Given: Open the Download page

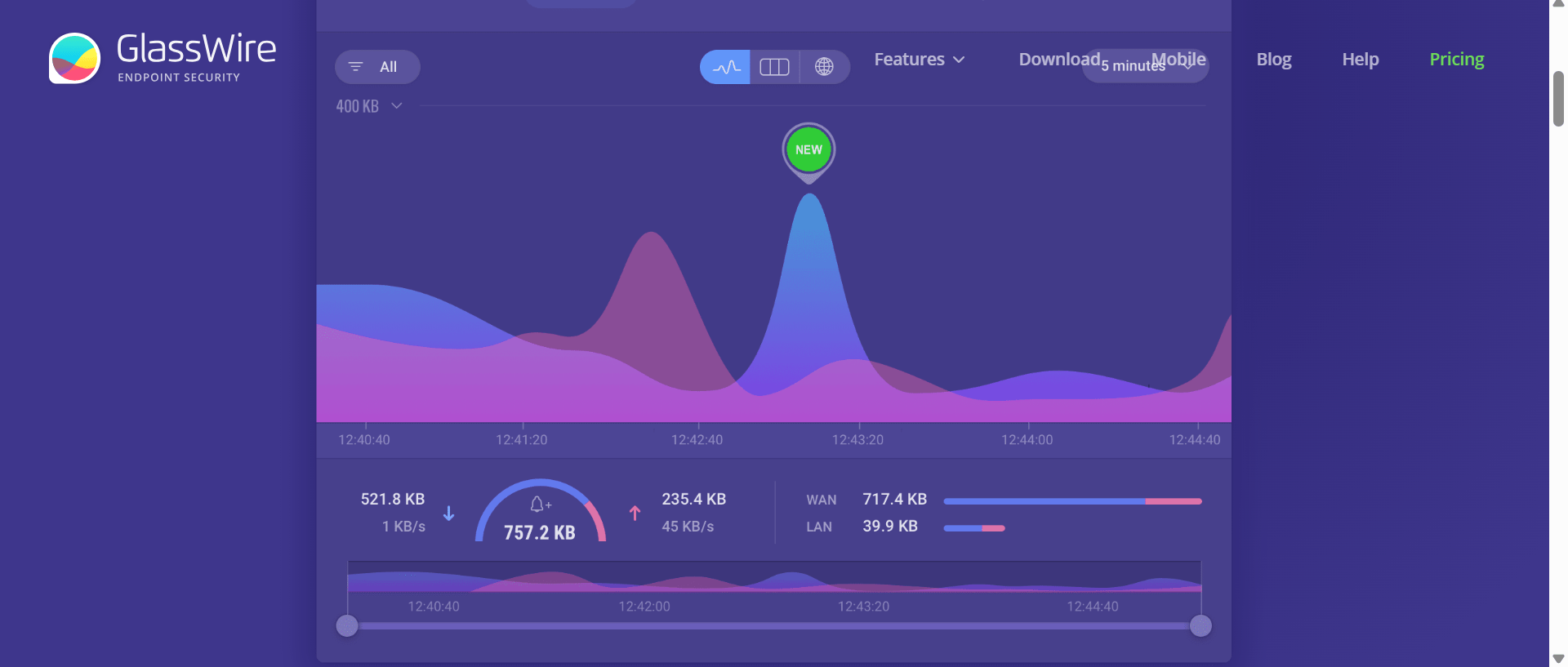Looking at the screenshot, I should coord(1059,60).
